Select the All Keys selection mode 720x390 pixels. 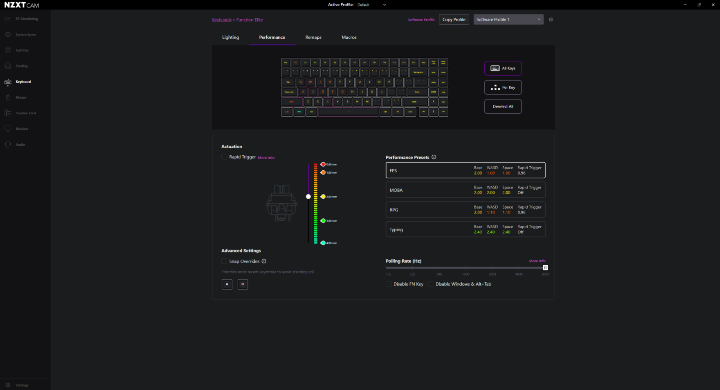[x=503, y=68]
